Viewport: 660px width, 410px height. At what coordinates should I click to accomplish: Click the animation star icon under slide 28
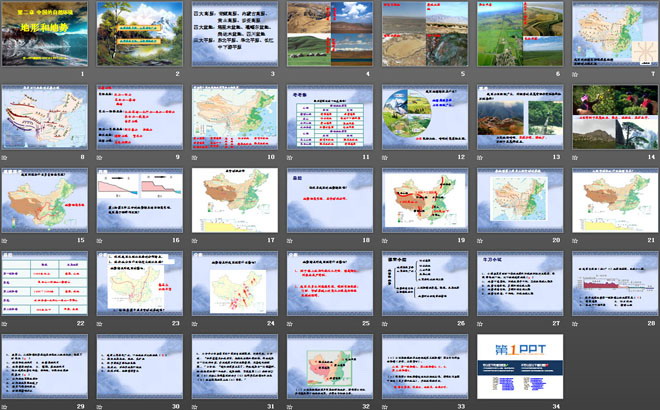[575, 324]
